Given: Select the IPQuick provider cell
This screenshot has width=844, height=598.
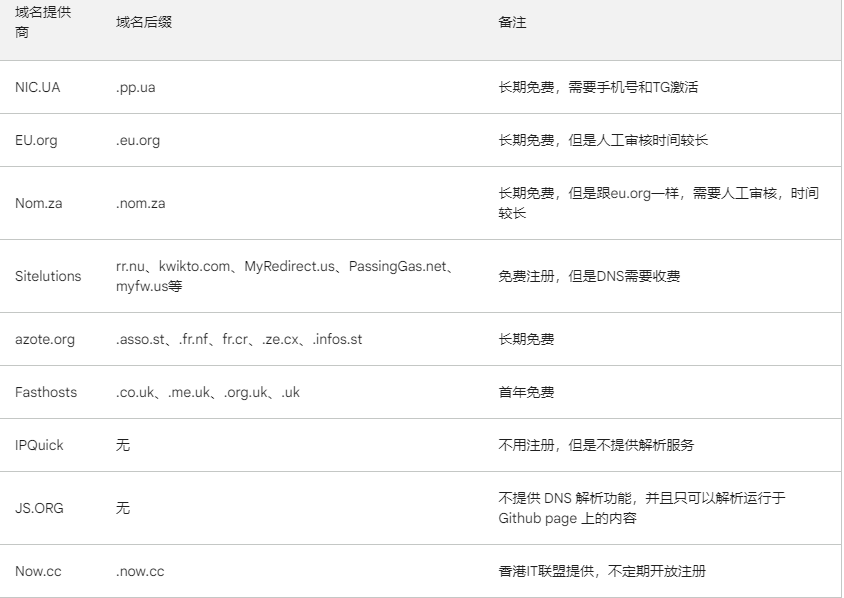Looking at the screenshot, I should 39,445.
